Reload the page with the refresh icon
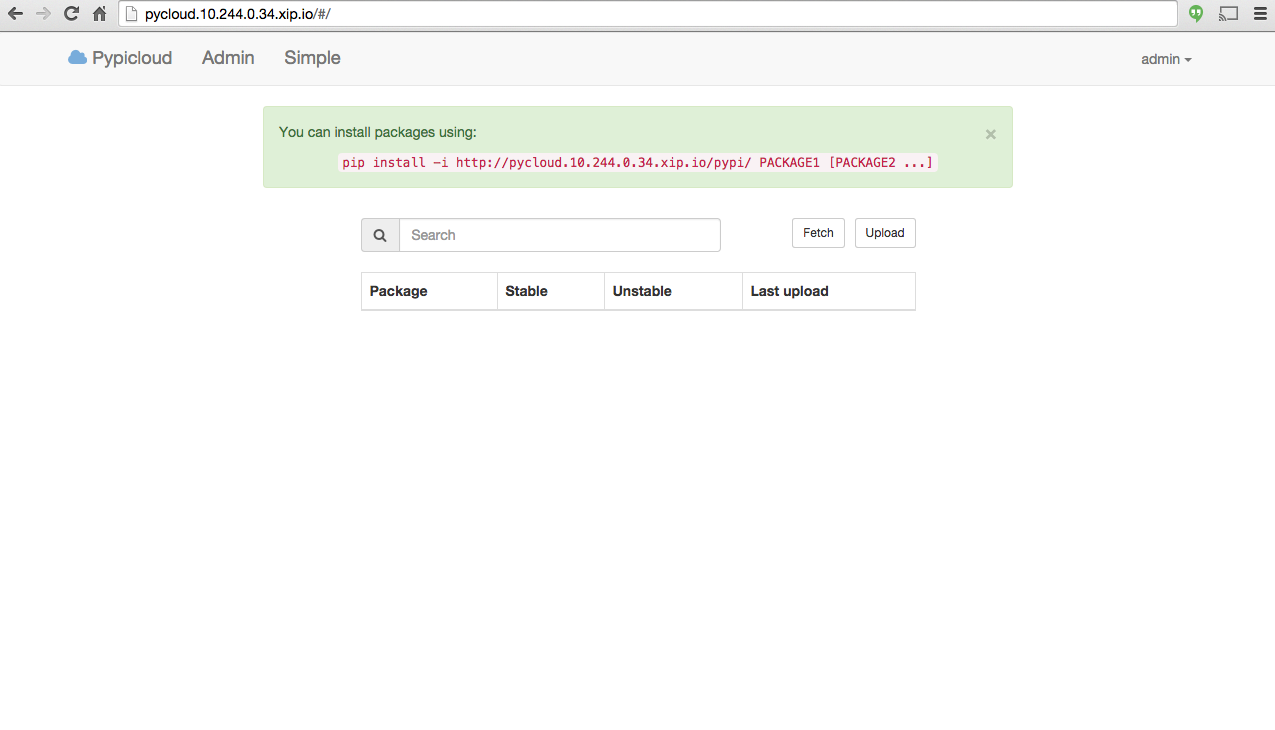1275x730 pixels. [71, 14]
